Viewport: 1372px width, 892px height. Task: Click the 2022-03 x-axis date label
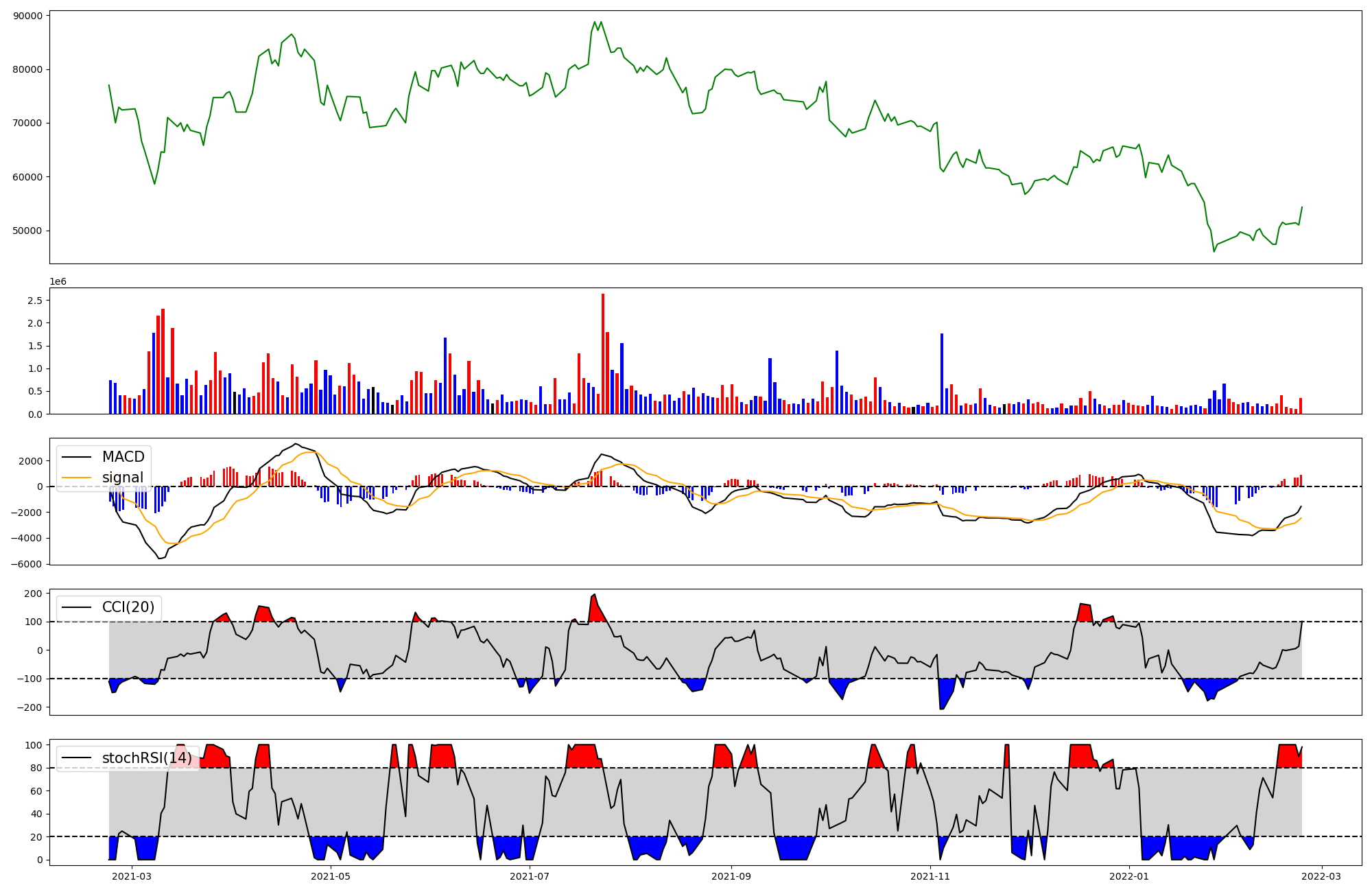pyautogui.click(x=1321, y=876)
